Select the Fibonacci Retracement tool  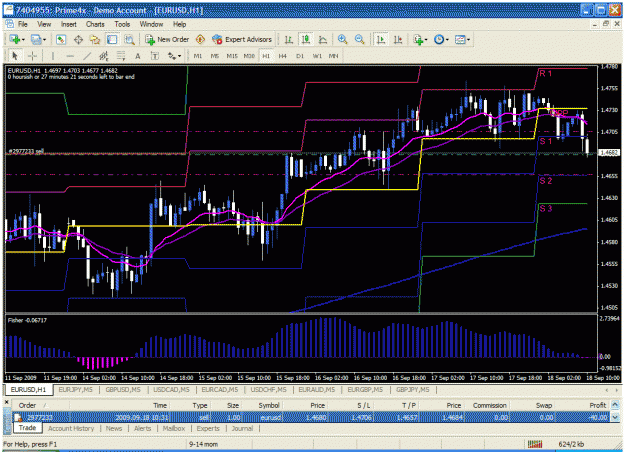point(121,56)
